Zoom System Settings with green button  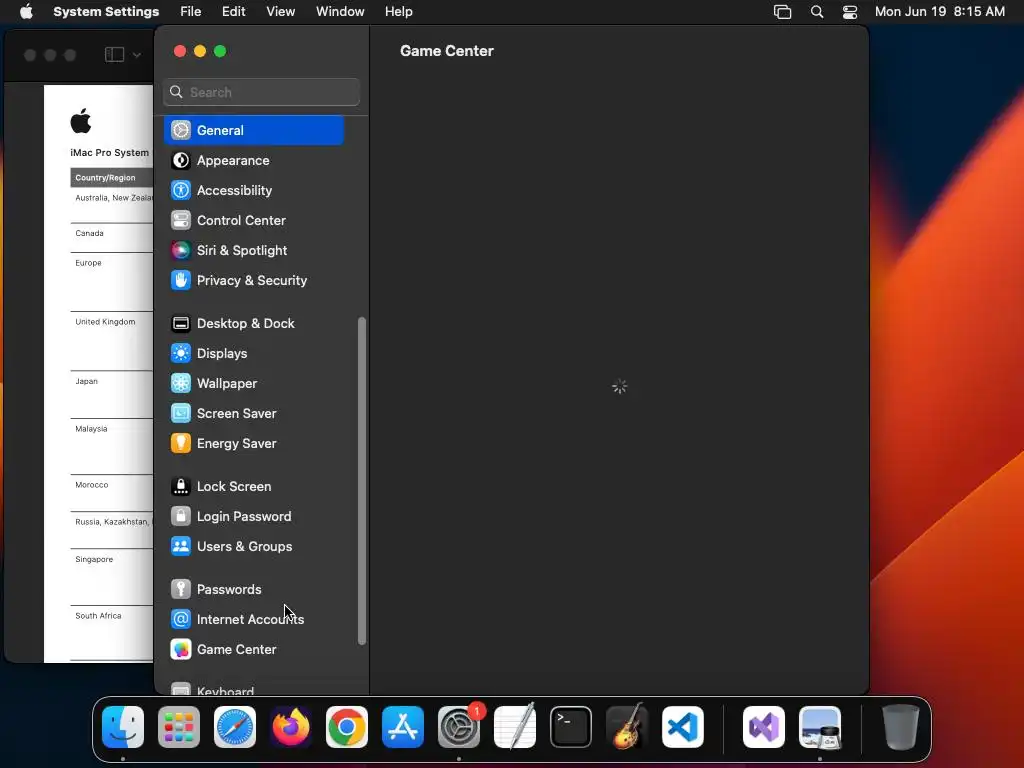pos(220,51)
